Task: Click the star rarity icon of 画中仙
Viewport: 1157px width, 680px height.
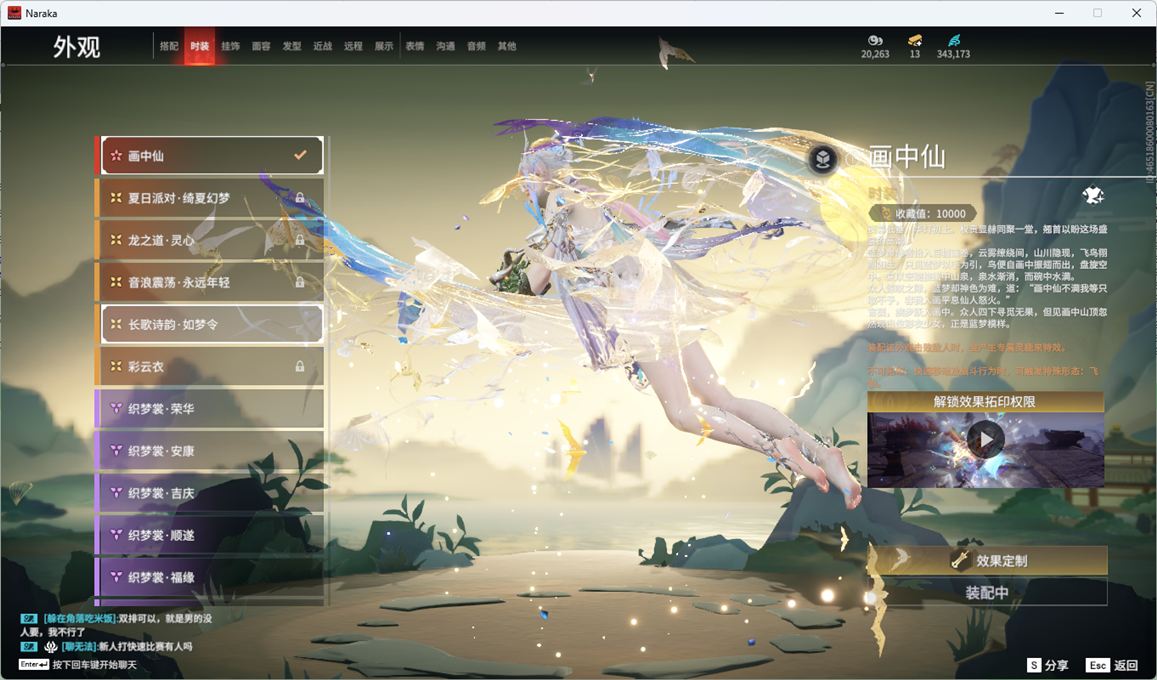Action: pyautogui.click(x=116, y=156)
